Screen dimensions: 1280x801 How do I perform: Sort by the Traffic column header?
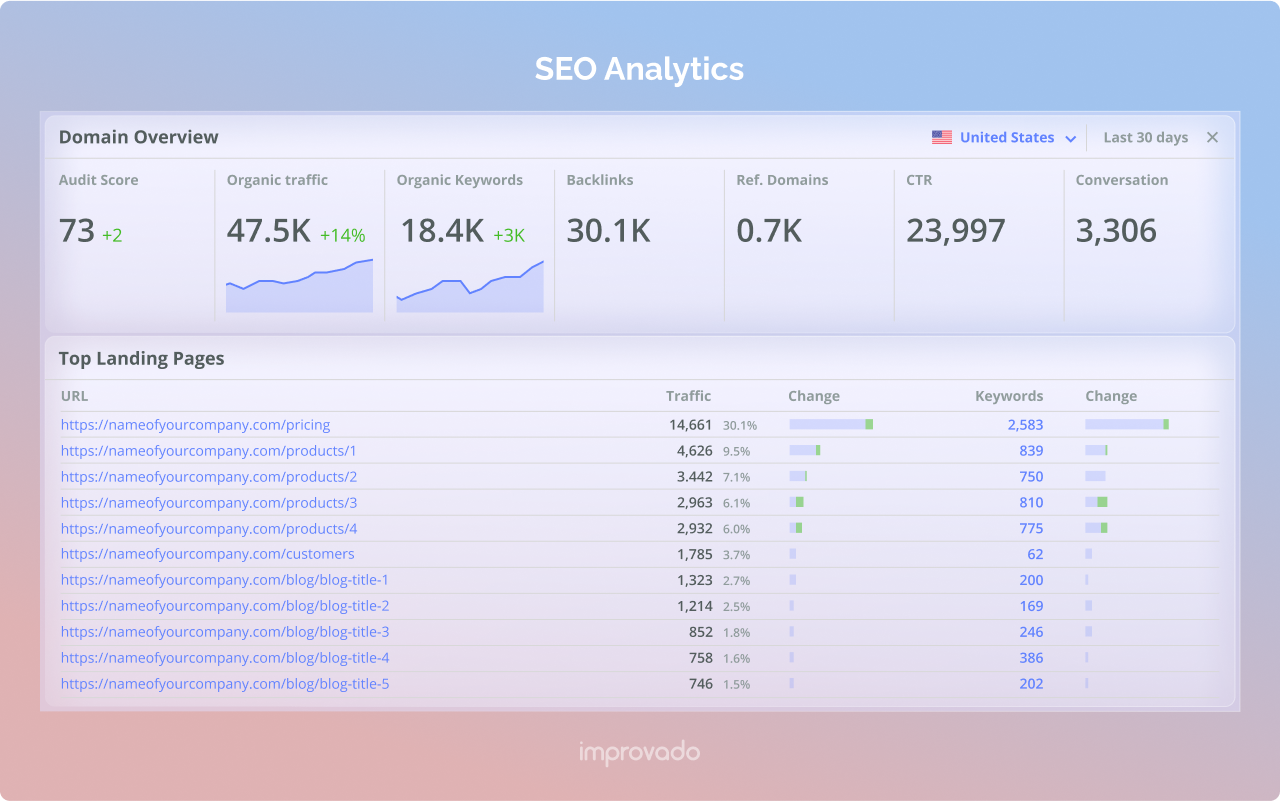tap(688, 396)
